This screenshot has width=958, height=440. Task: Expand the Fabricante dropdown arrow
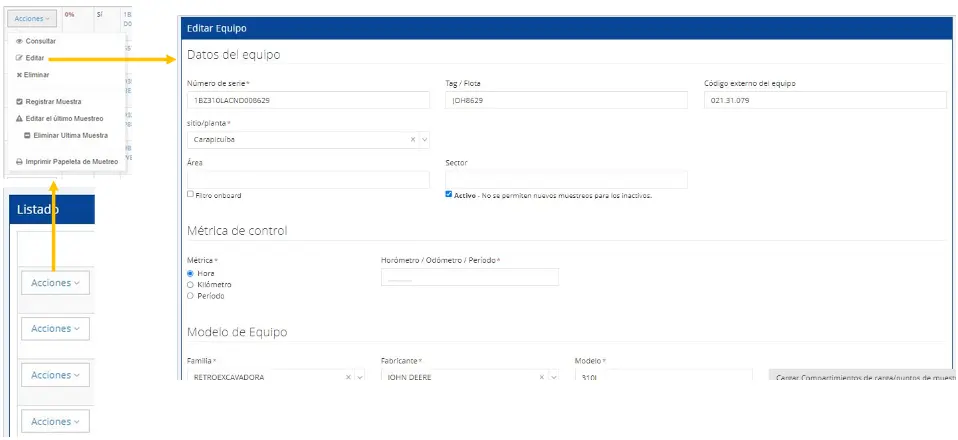[x=554, y=377]
